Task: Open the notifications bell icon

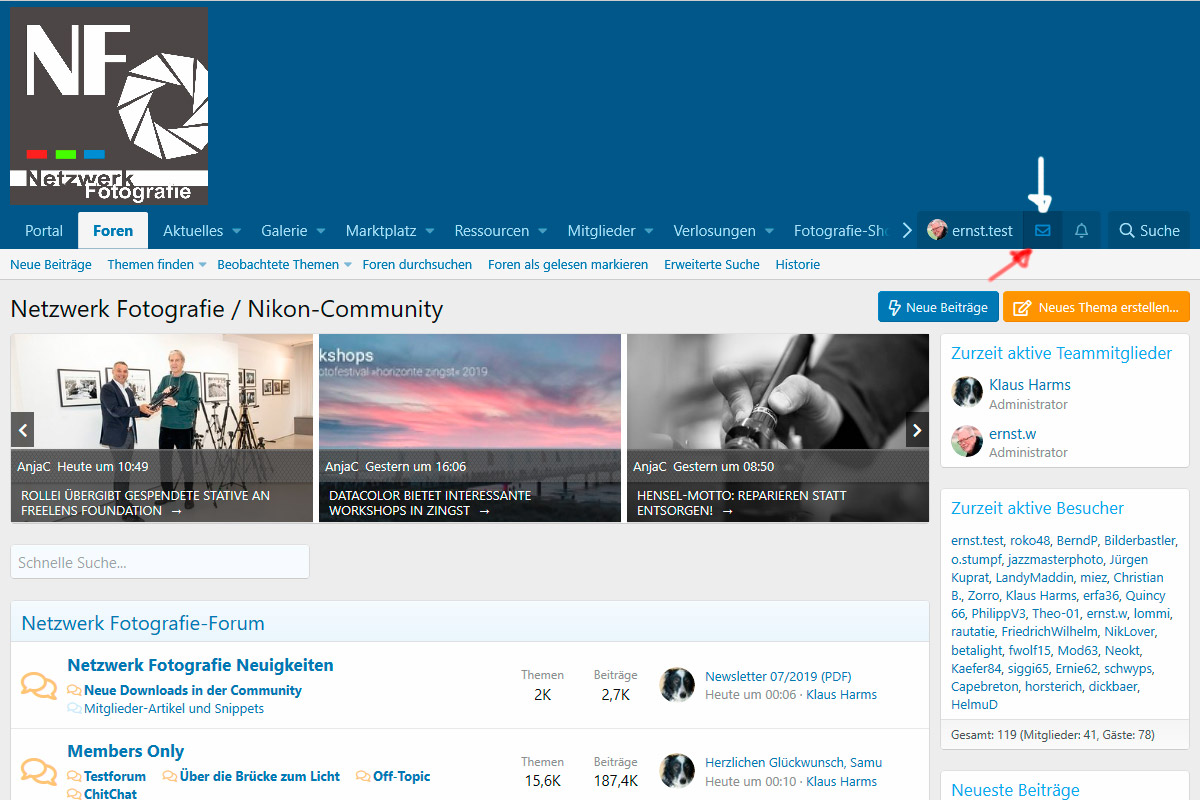Action: tap(1081, 230)
